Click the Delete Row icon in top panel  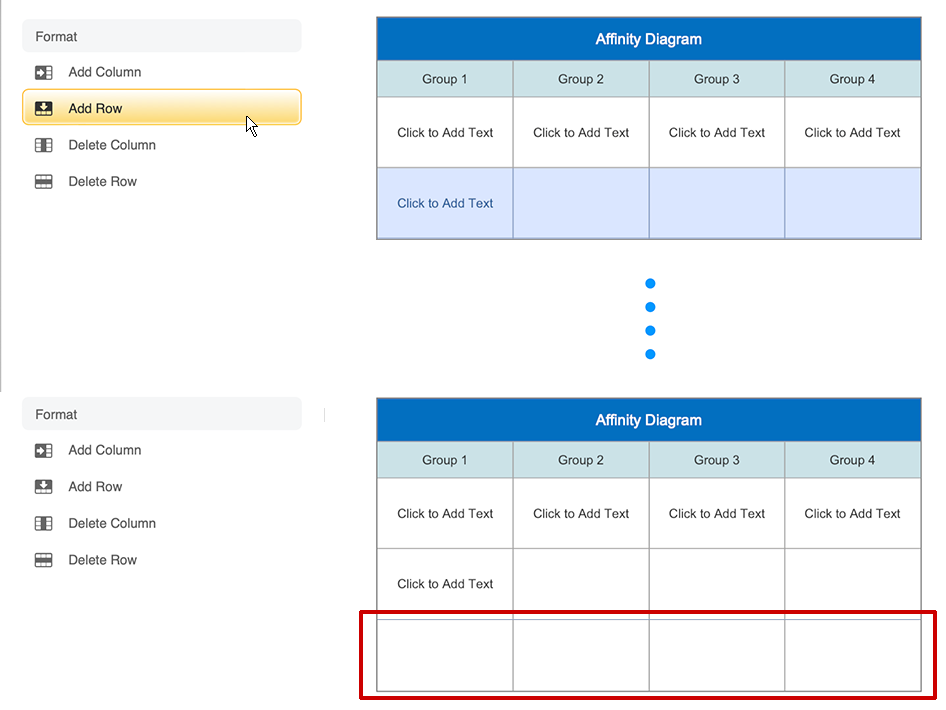click(43, 181)
